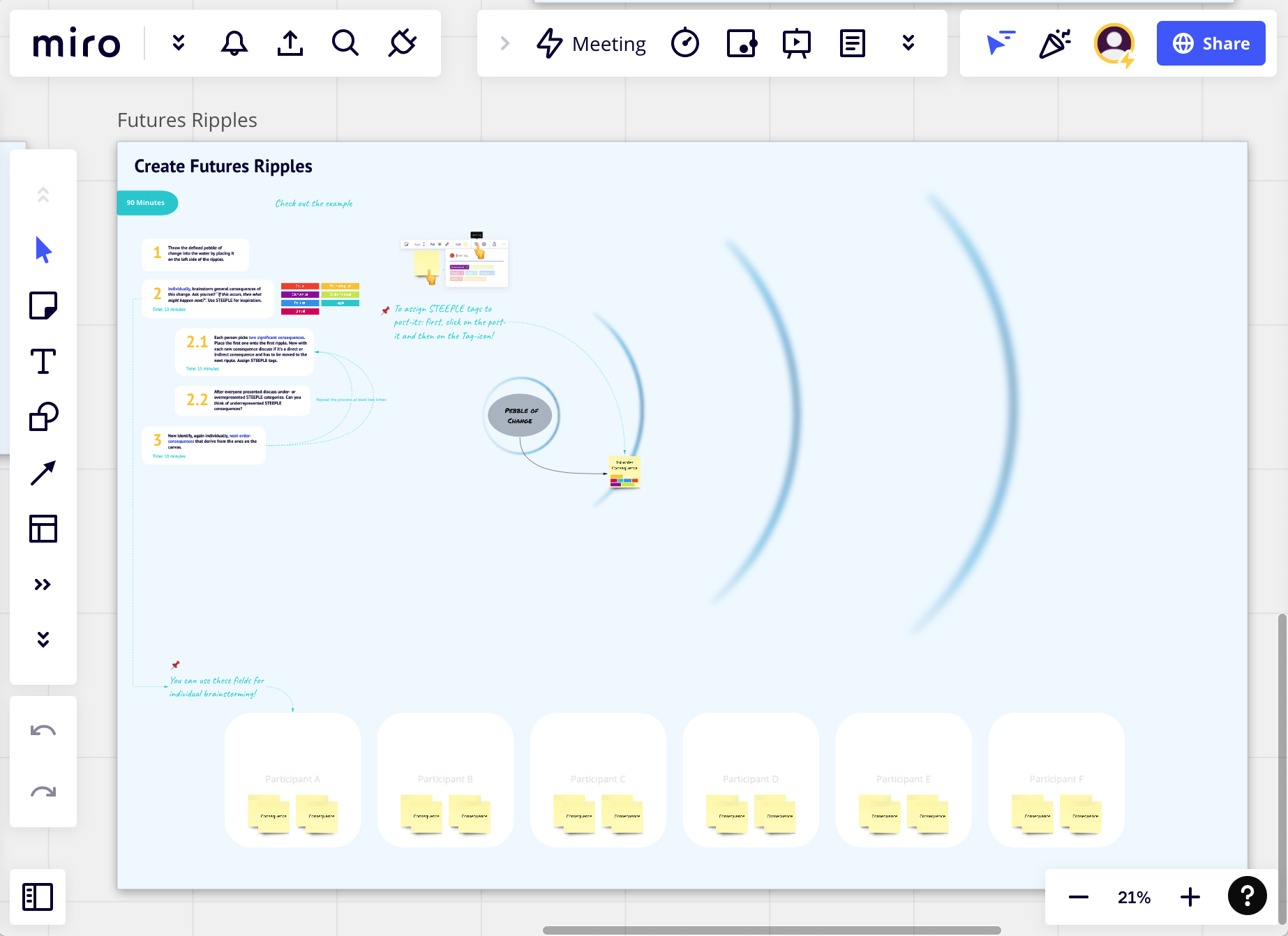
Task: Toggle reactions confetti mode
Action: 1054,43
